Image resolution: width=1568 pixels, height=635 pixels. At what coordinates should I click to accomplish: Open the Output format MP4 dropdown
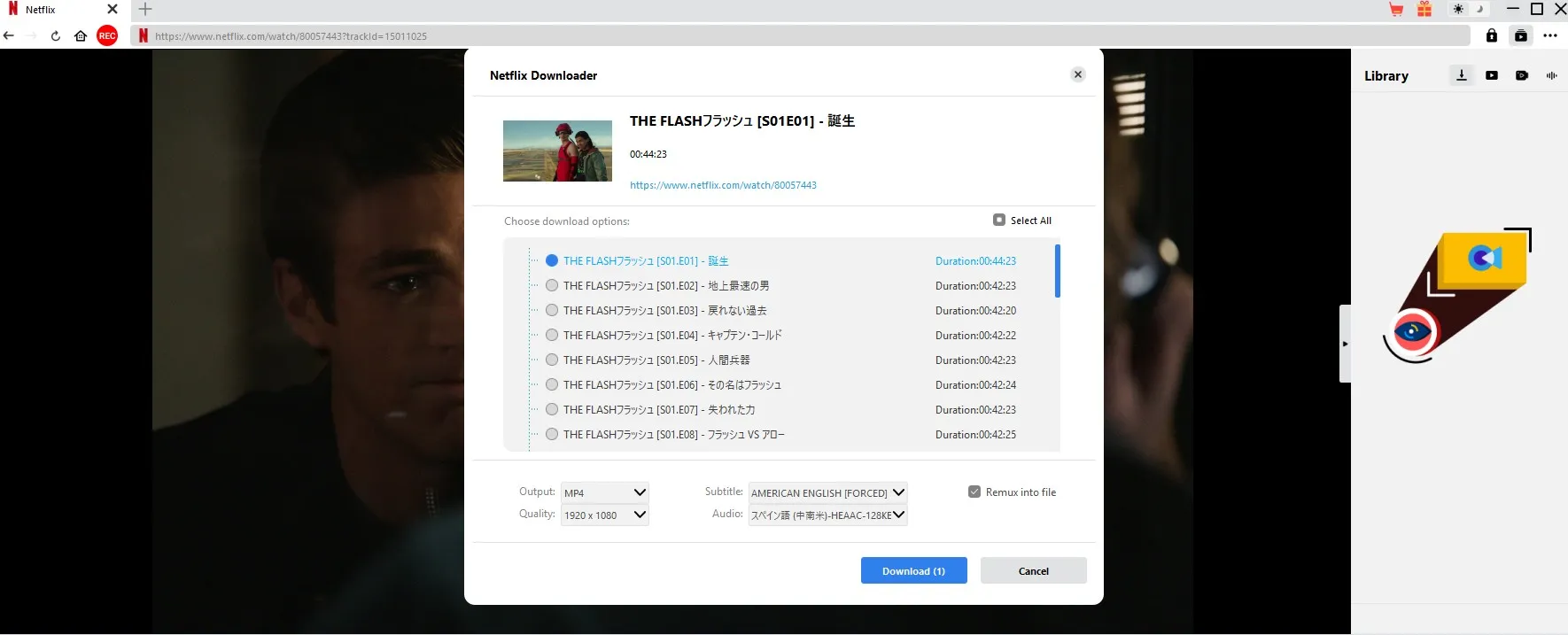pyautogui.click(x=605, y=492)
